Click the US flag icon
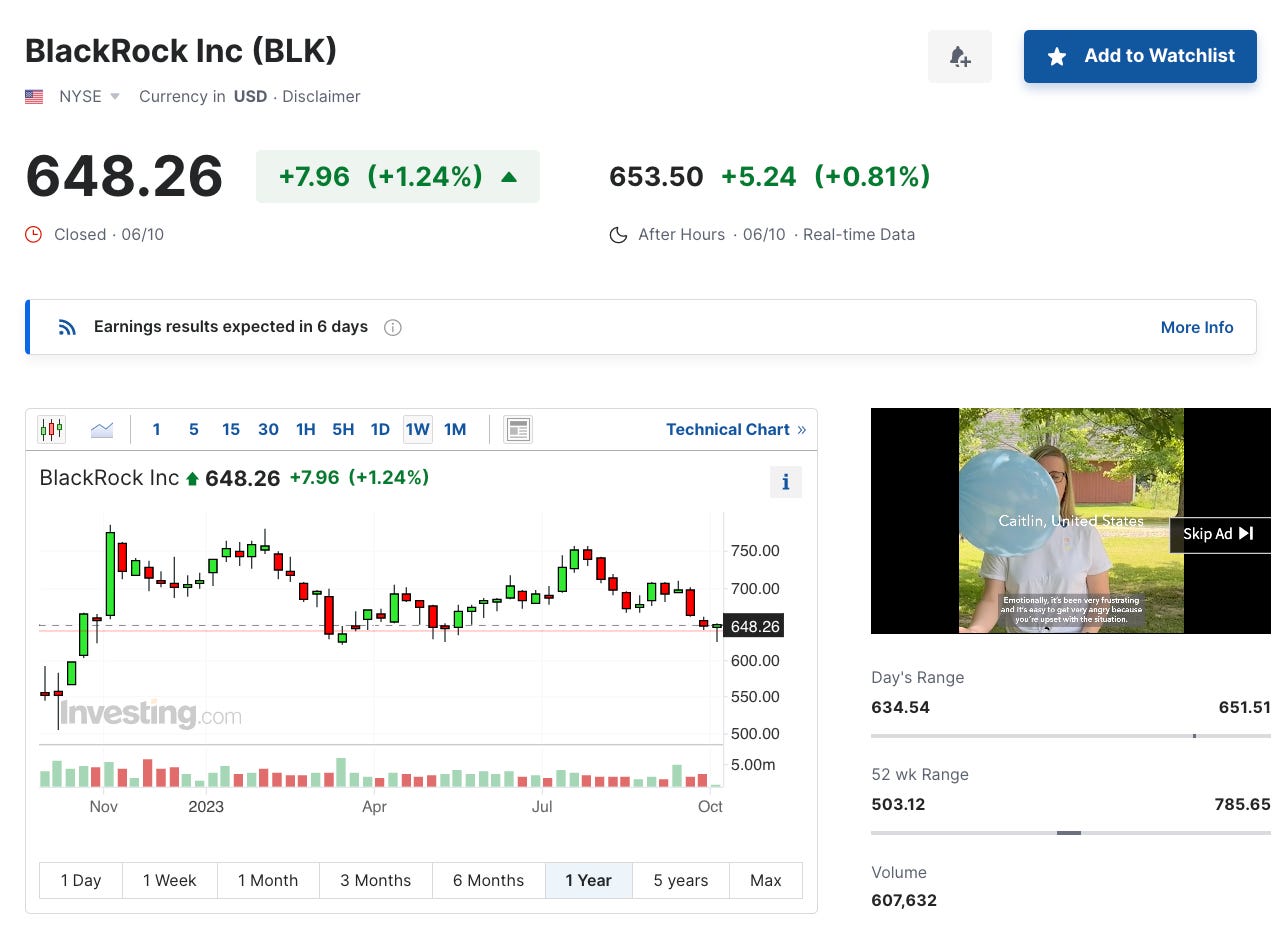This screenshot has width=1288, height=926. pos(34,97)
